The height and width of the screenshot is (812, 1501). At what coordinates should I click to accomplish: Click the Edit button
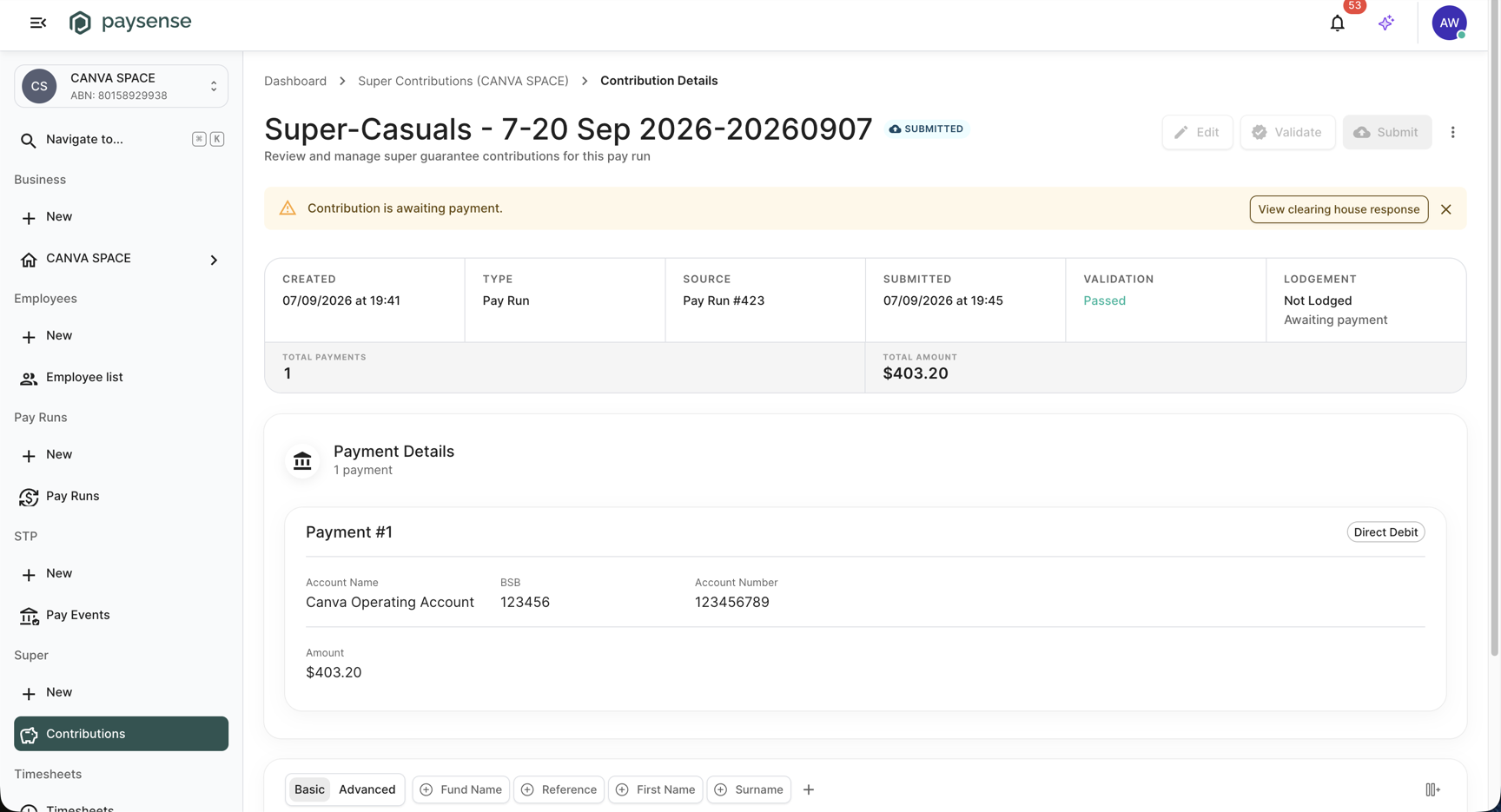[x=1197, y=132]
